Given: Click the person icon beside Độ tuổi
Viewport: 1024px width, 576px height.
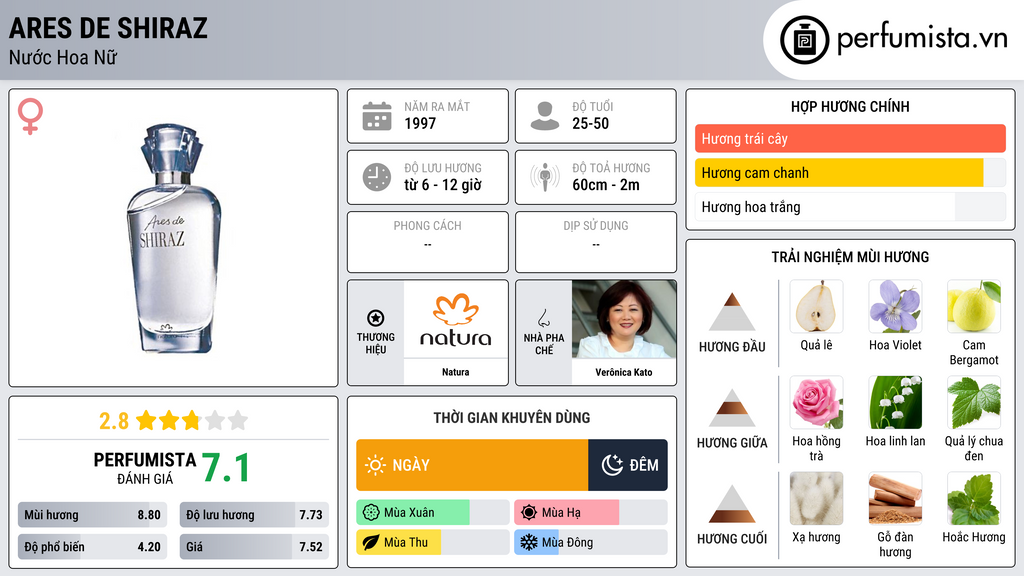Looking at the screenshot, I should coord(545,116).
